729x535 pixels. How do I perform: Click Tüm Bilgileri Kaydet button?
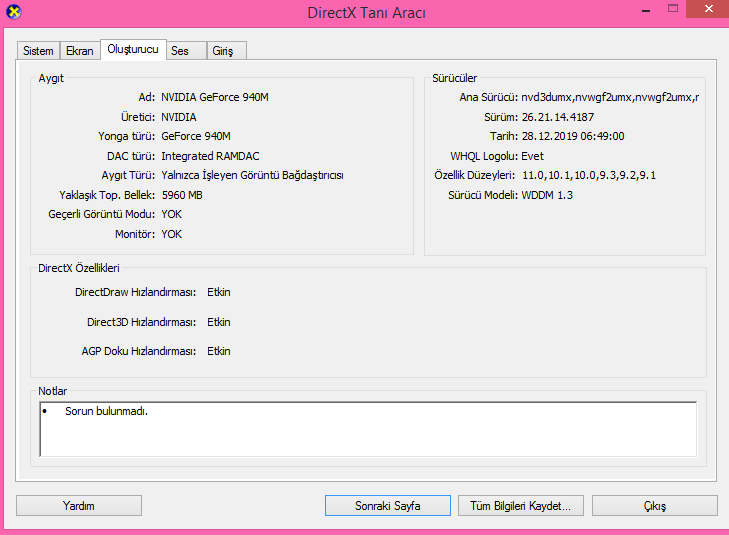tap(521, 505)
